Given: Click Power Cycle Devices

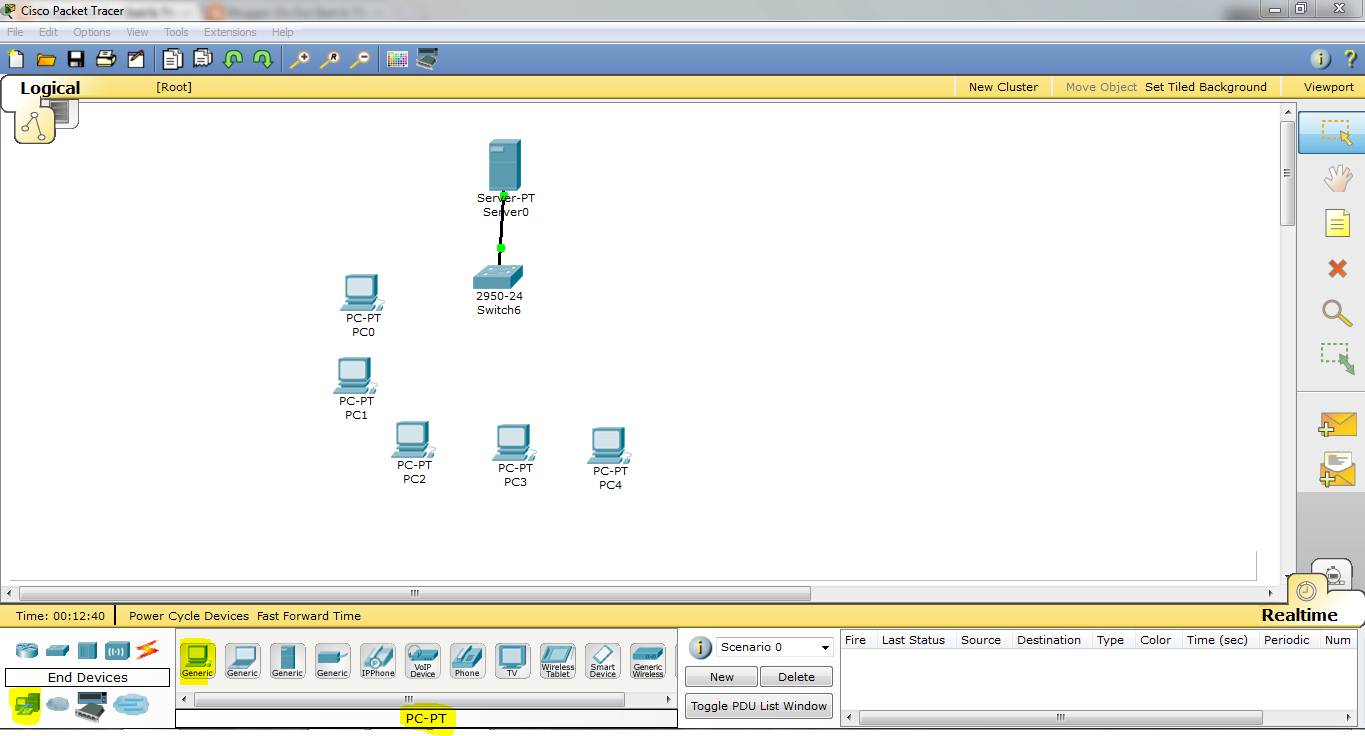Looking at the screenshot, I should point(189,616).
